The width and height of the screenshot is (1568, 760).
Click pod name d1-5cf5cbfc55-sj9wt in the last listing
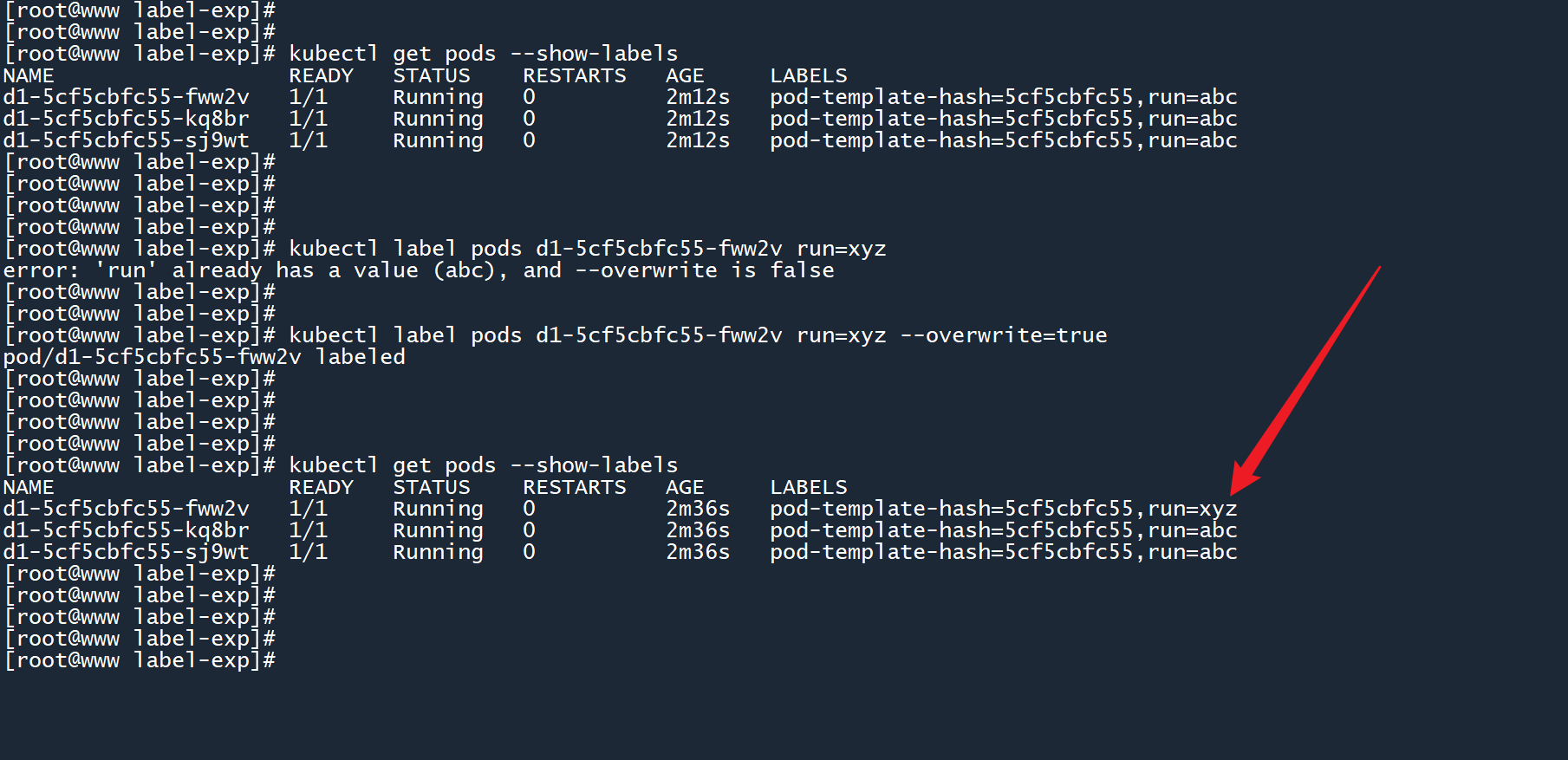point(127,552)
